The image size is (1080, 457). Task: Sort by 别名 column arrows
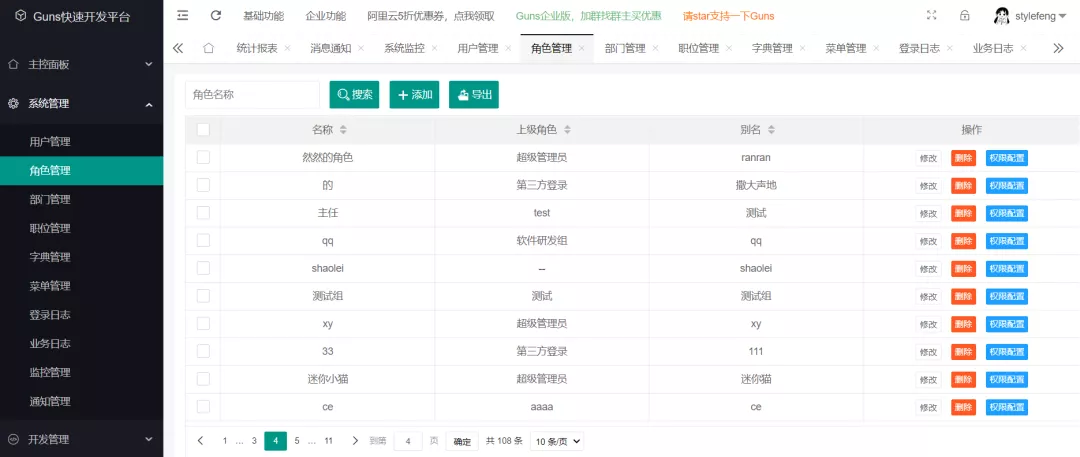coord(771,130)
